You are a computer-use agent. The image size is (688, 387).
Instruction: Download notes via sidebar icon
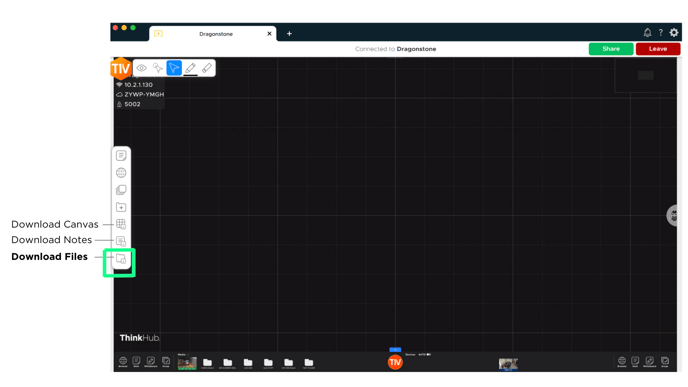click(121, 241)
